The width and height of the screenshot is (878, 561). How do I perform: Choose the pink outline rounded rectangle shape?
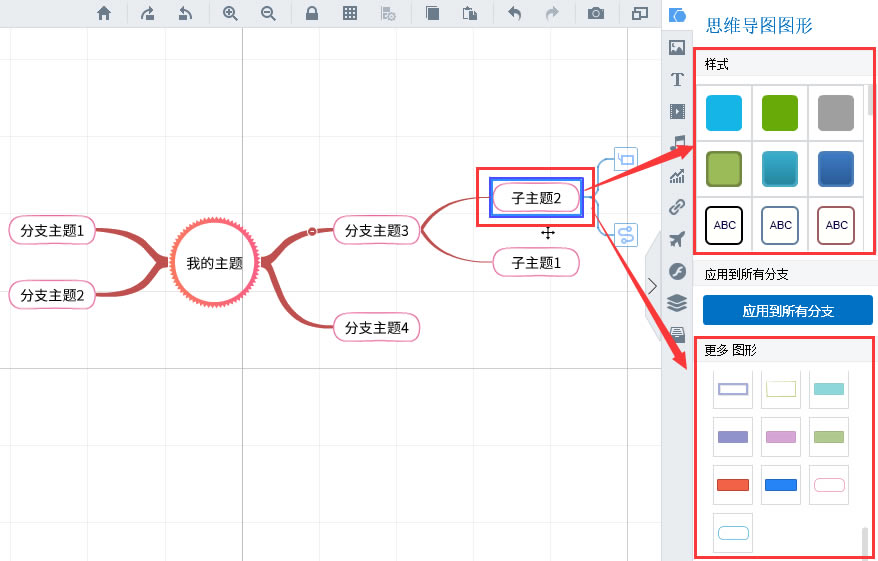tap(829, 485)
